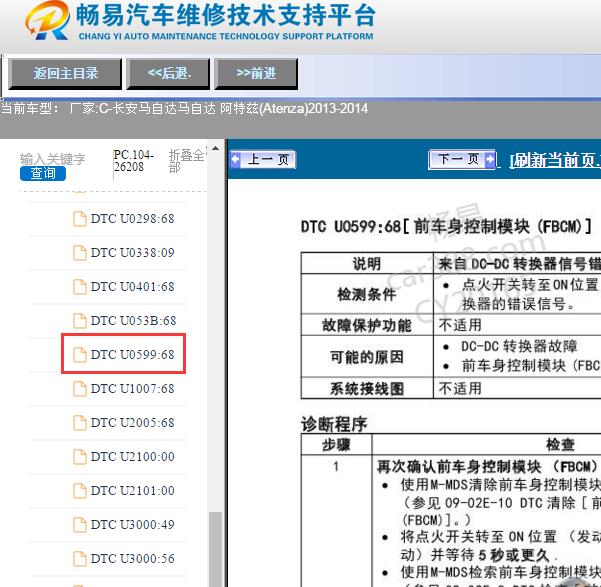Image resolution: width=601 pixels, height=587 pixels.
Task: Select the DTC U0599:68 entry
Action: [x=132, y=355]
